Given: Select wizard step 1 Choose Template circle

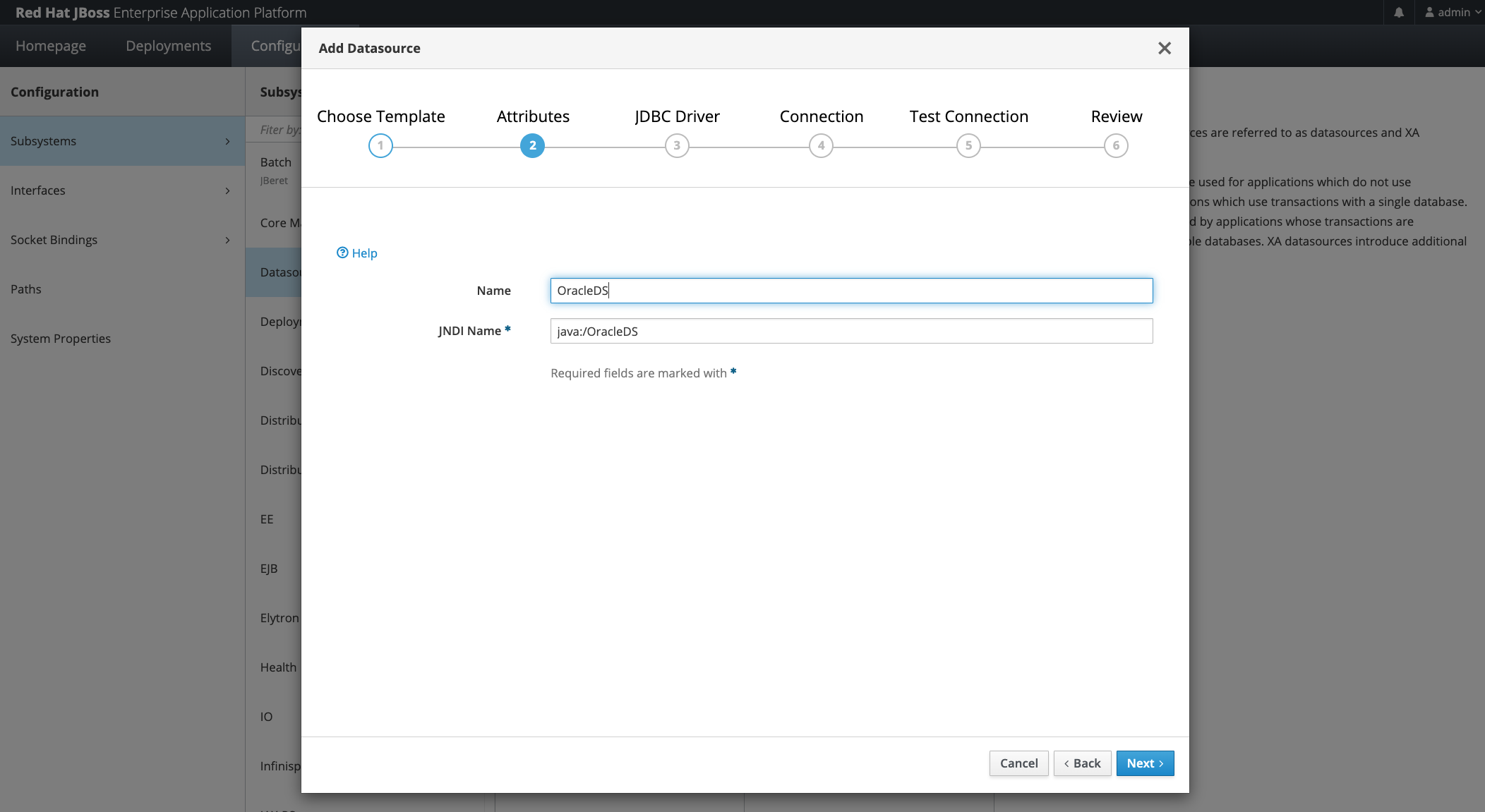Looking at the screenshot, I should click(381, 145).
